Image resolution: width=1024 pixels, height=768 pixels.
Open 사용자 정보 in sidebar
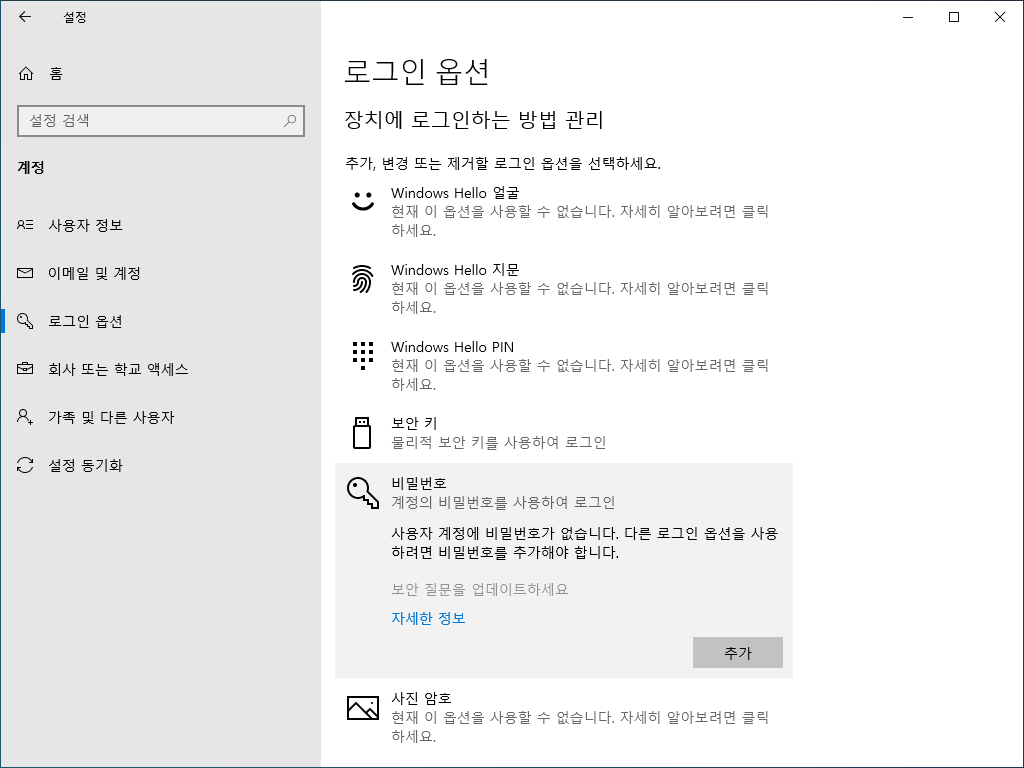[161, 225]
